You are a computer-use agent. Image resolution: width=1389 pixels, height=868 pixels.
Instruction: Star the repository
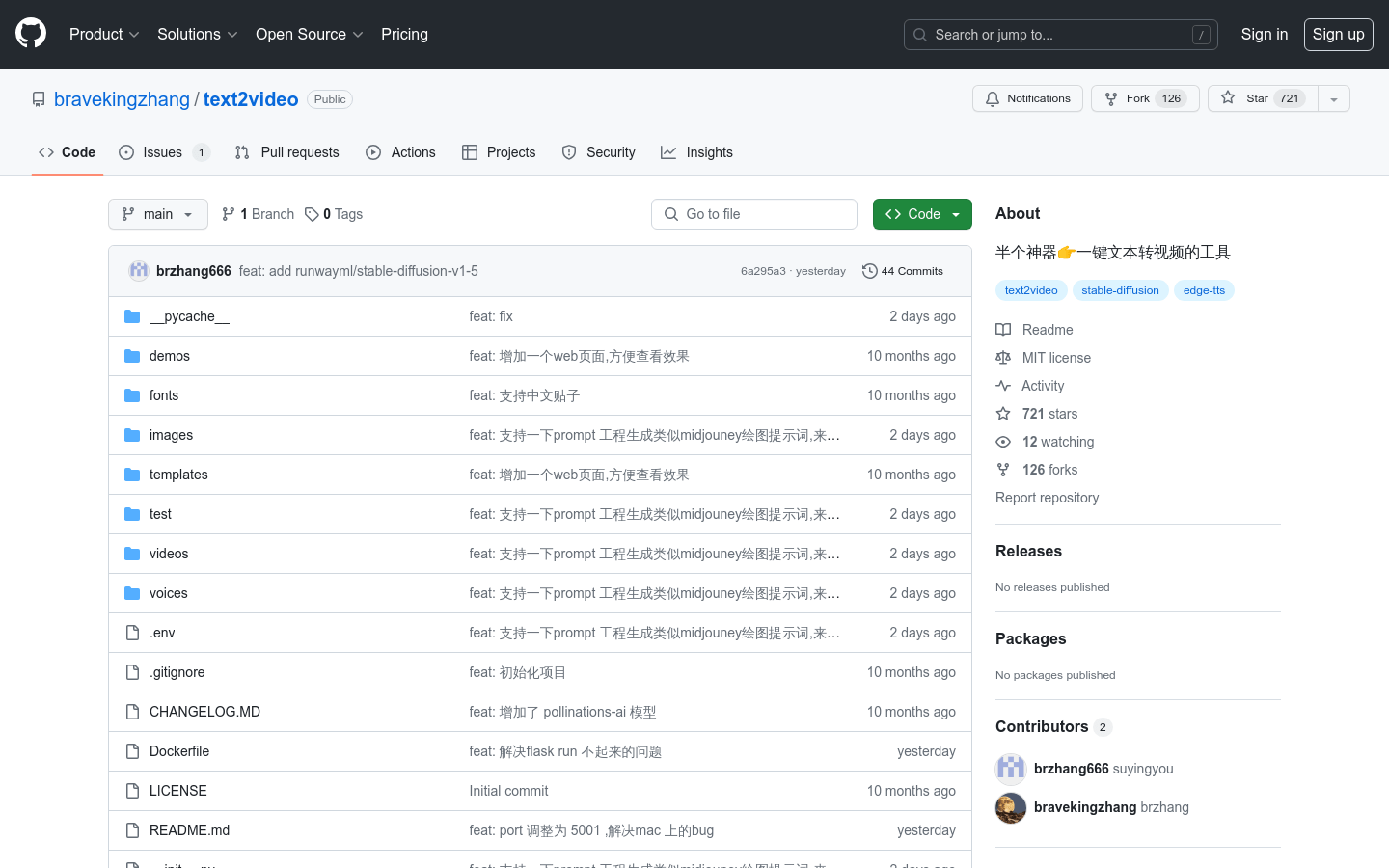coord(1263,98)
